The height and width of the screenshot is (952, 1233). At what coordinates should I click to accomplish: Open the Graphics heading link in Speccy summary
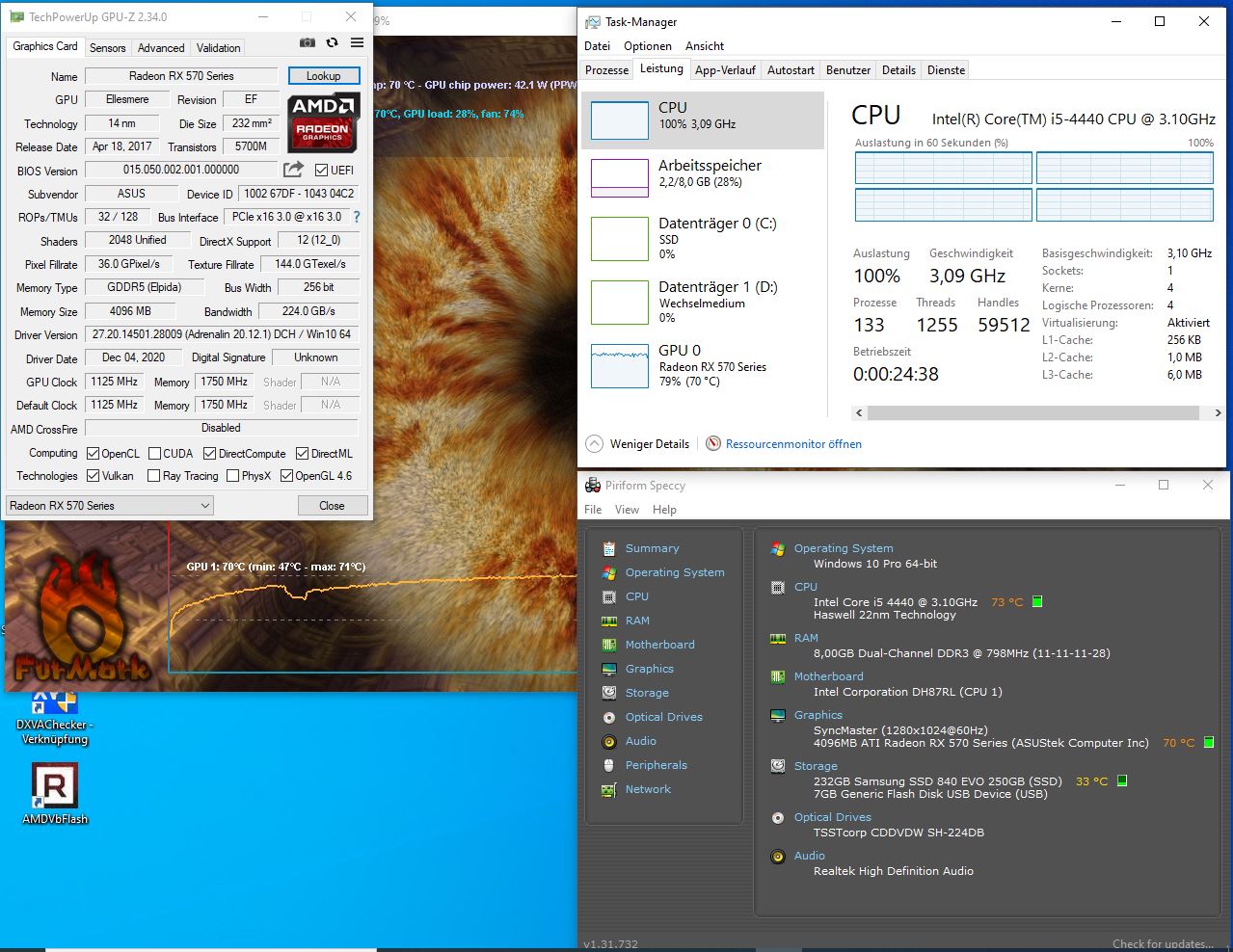click(x=818, y=715)
